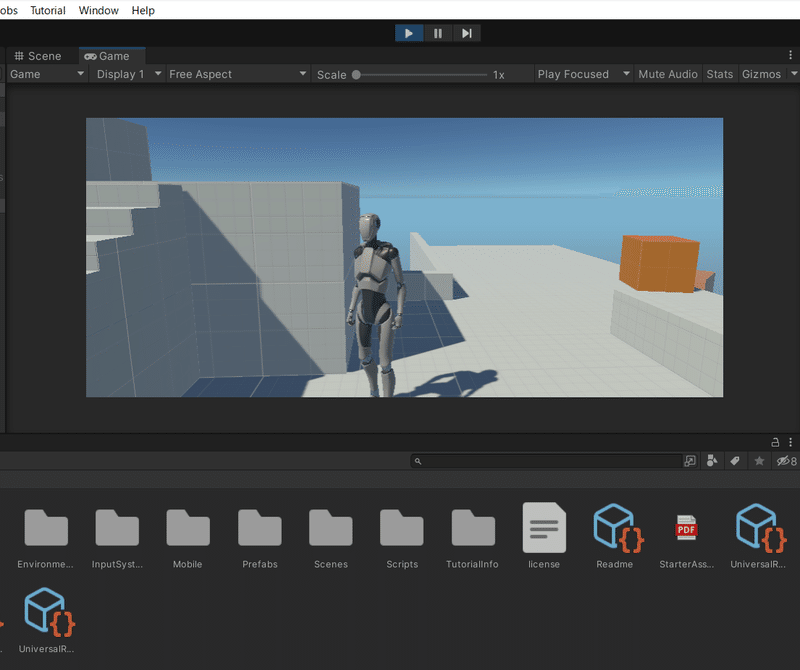The height and width of the screenshot is (670, 800).
Task: Open search by type filter
Action: click(x=712, y=461)
